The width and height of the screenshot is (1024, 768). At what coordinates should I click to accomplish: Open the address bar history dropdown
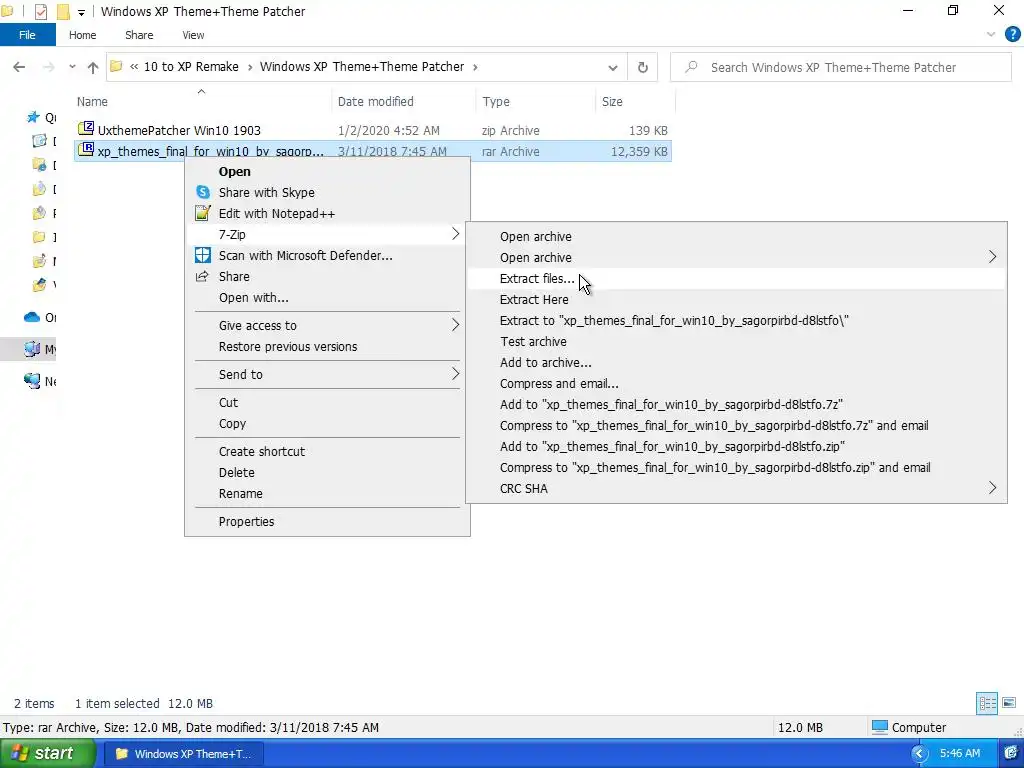[x=613, y=67]
